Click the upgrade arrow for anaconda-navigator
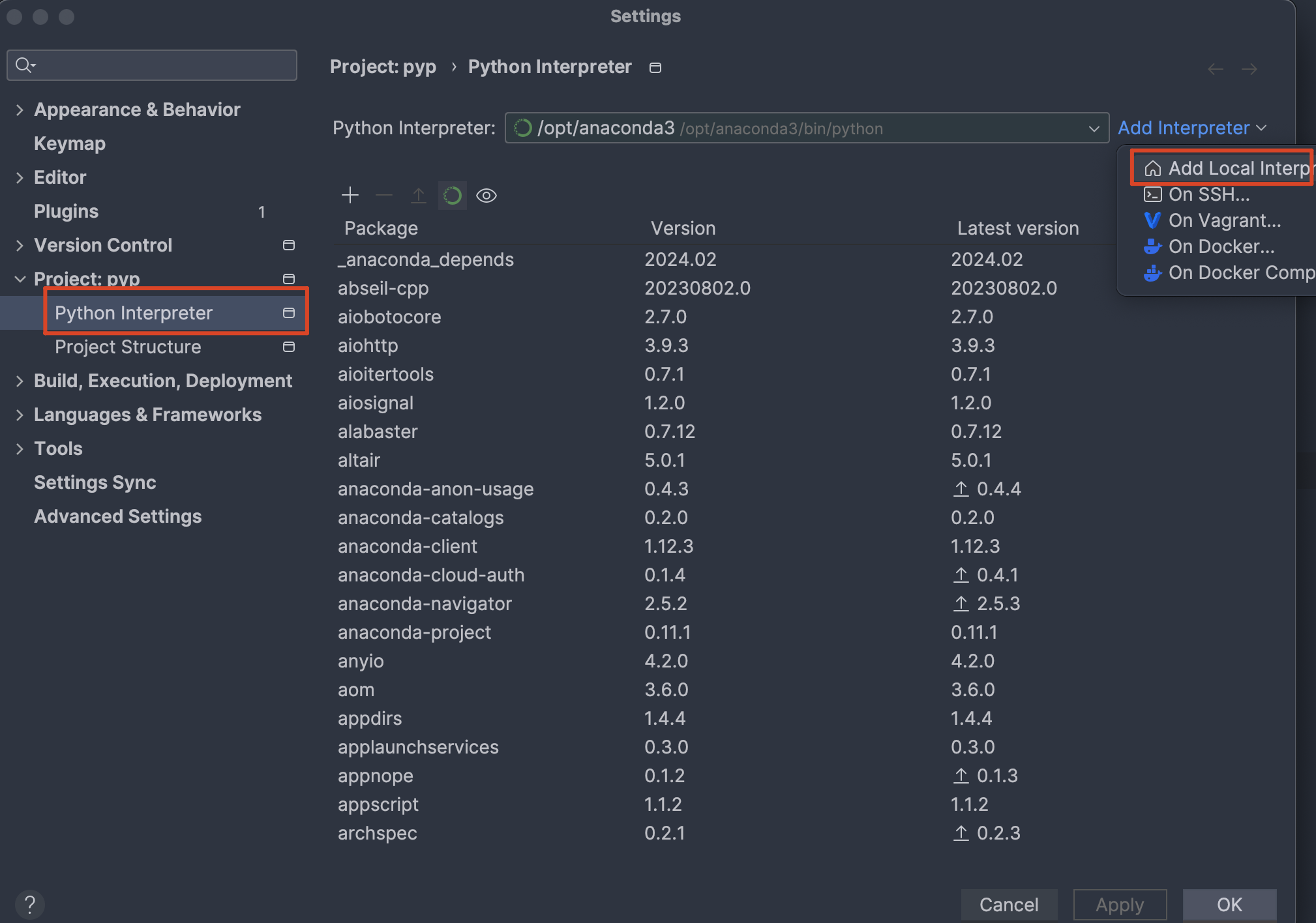1316x923 pixels. coord(961,604)
